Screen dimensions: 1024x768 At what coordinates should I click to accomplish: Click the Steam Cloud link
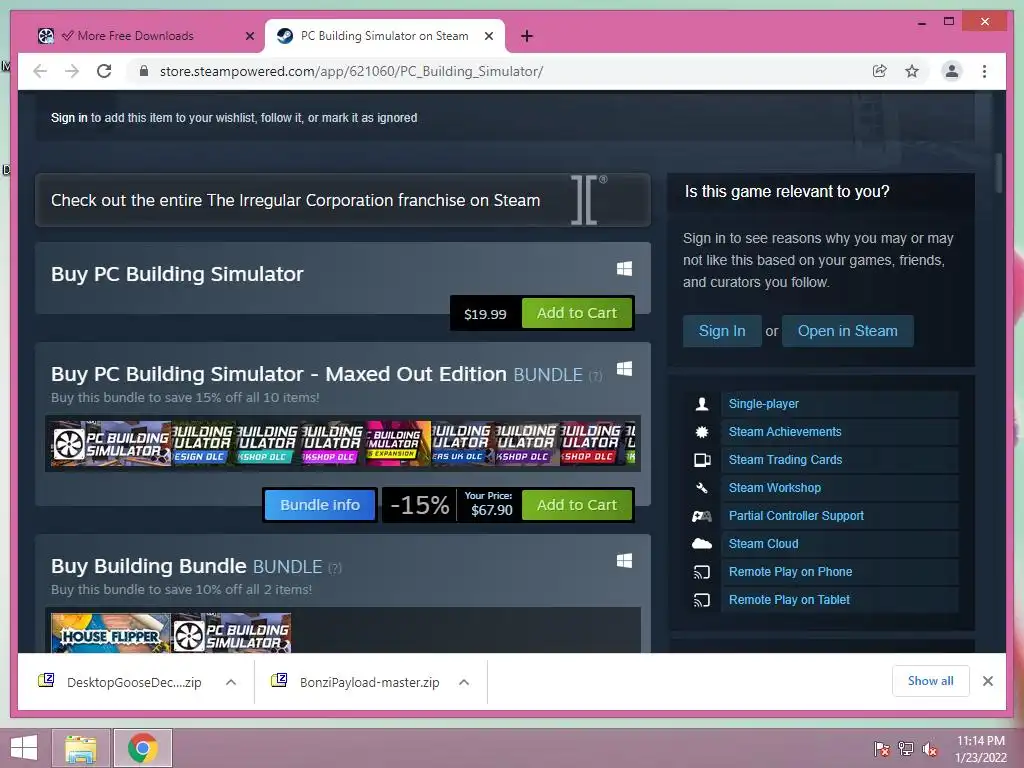click(763, 544)
